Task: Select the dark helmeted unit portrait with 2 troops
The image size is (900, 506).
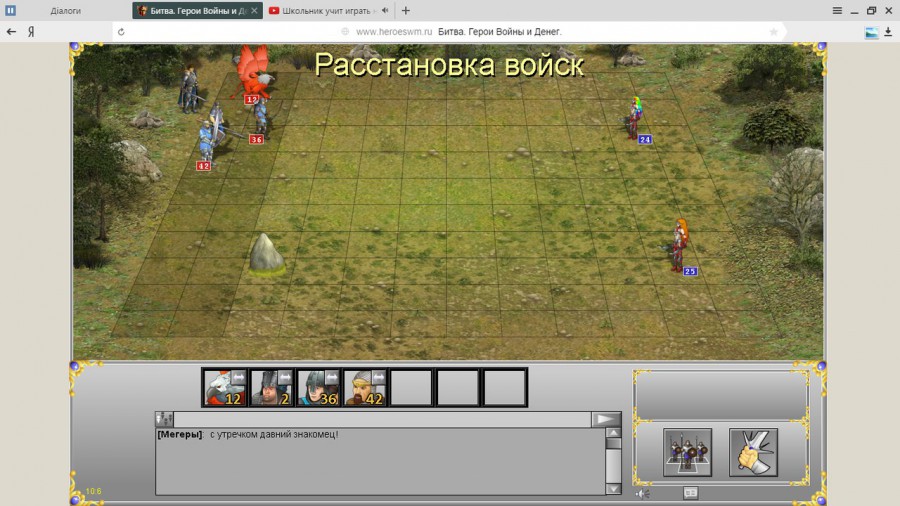Action: pyautogui.click(x=271, y=388)
